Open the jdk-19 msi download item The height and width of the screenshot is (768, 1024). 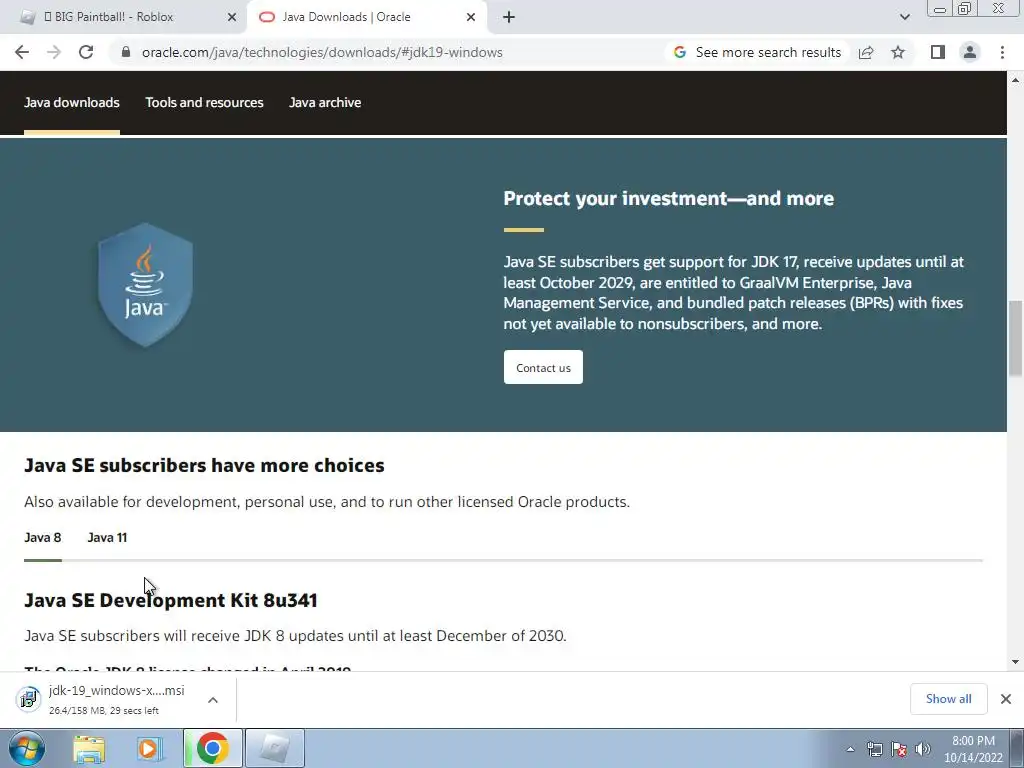[104, 699]
